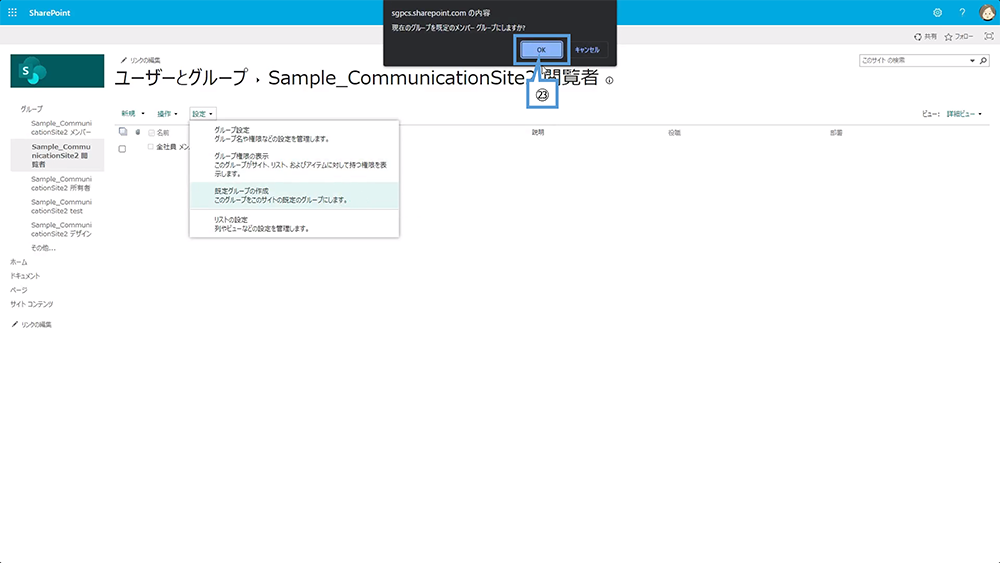Open the 操作 dropdown menu
Screen dimensions: 1000x563
[167, 113]
